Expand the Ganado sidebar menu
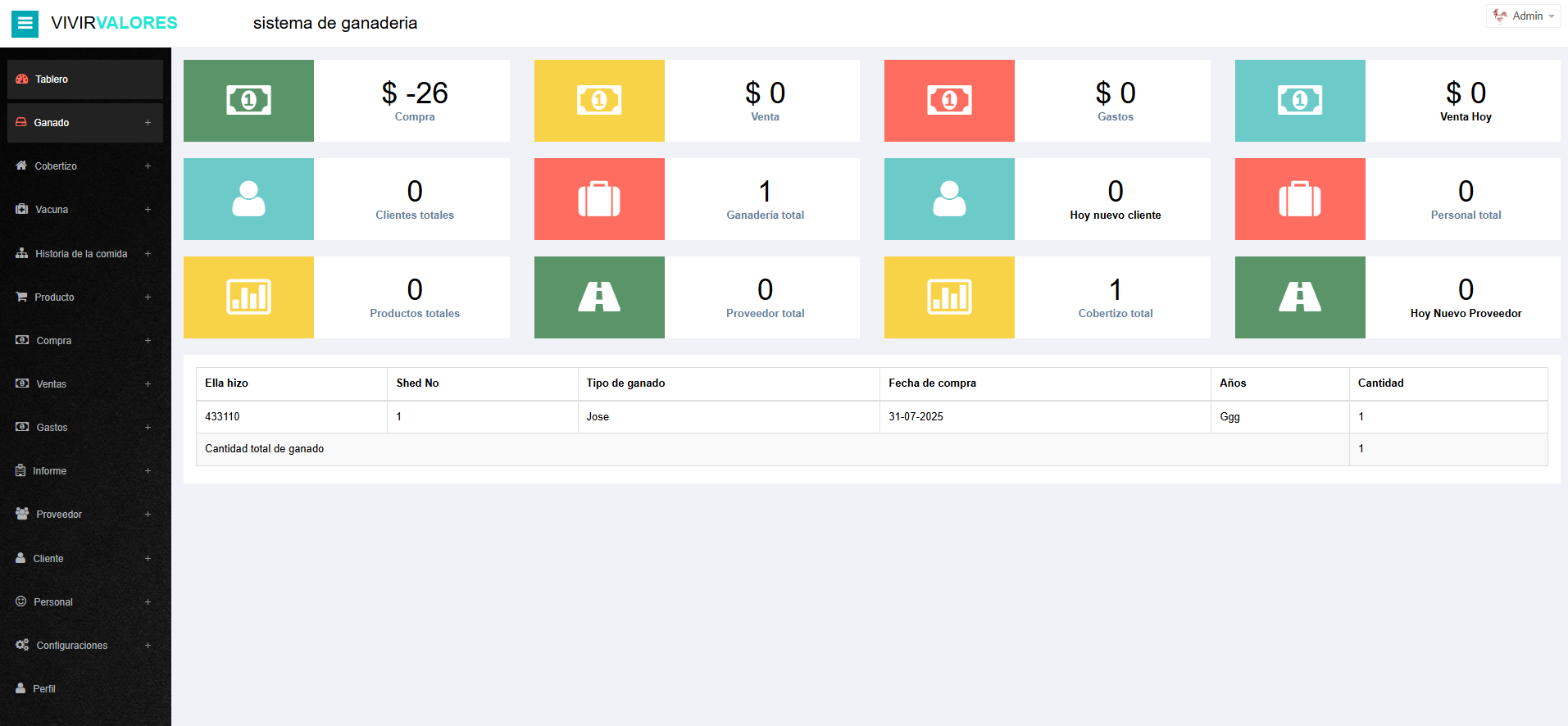The height and width of the screenshot is (726, 1568). [85, 123]
